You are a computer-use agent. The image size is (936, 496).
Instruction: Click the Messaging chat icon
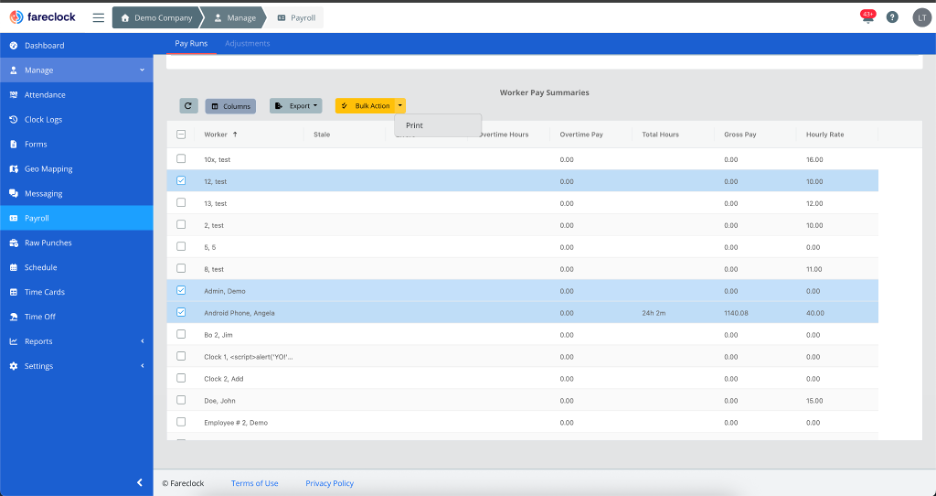13,193
